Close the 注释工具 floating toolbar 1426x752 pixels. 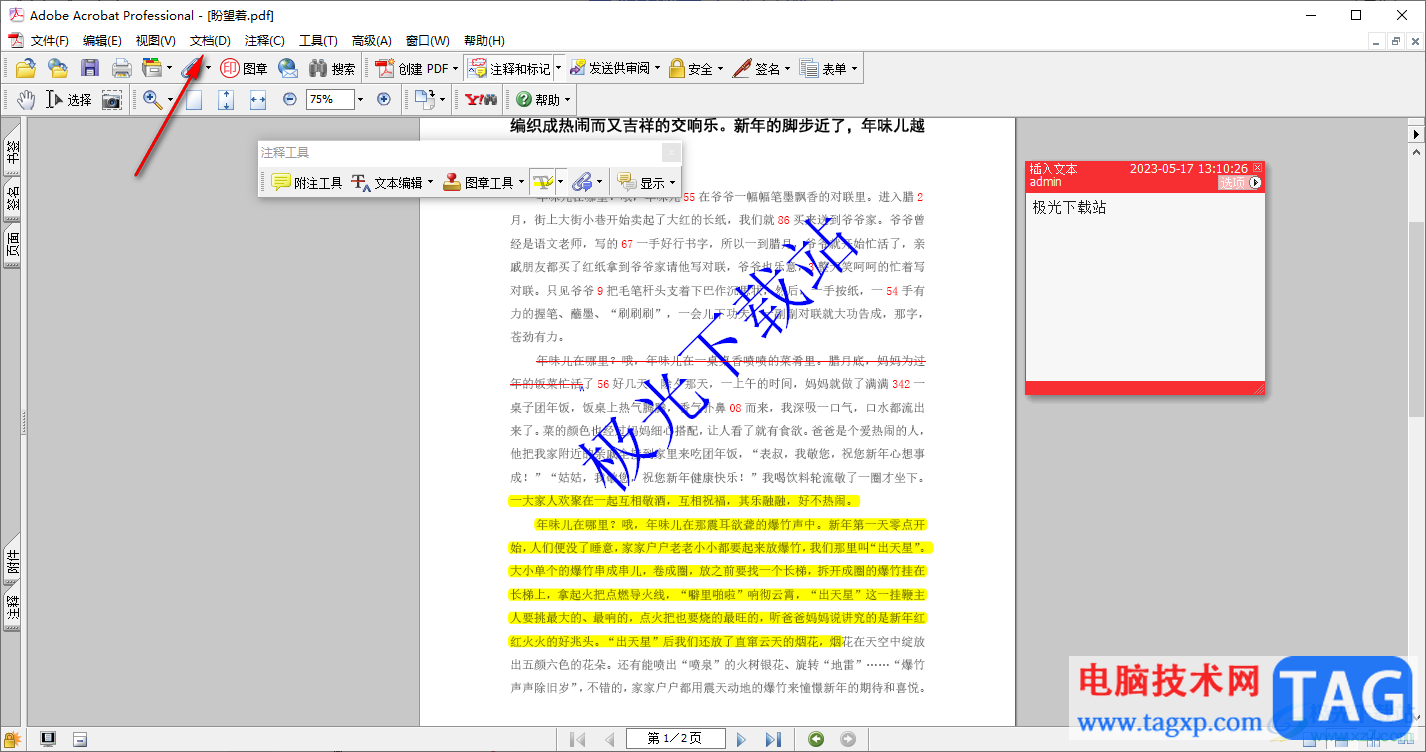coord(672,153)
